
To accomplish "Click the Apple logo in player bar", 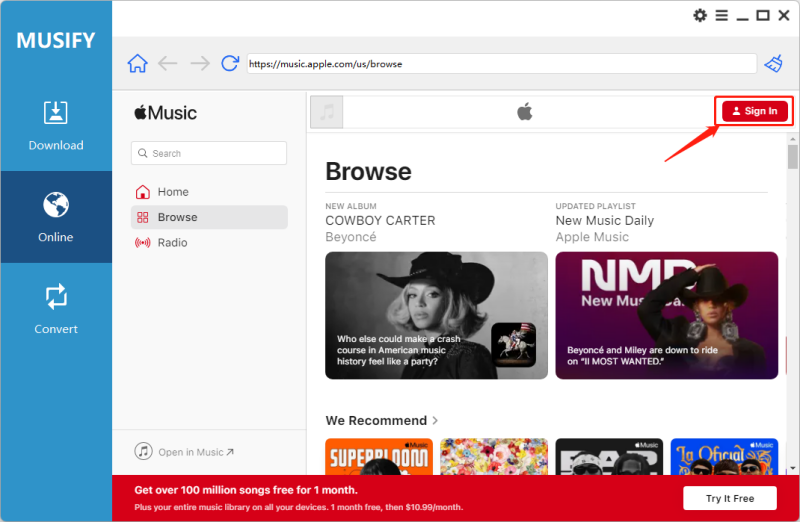I will tap(524, 111).
